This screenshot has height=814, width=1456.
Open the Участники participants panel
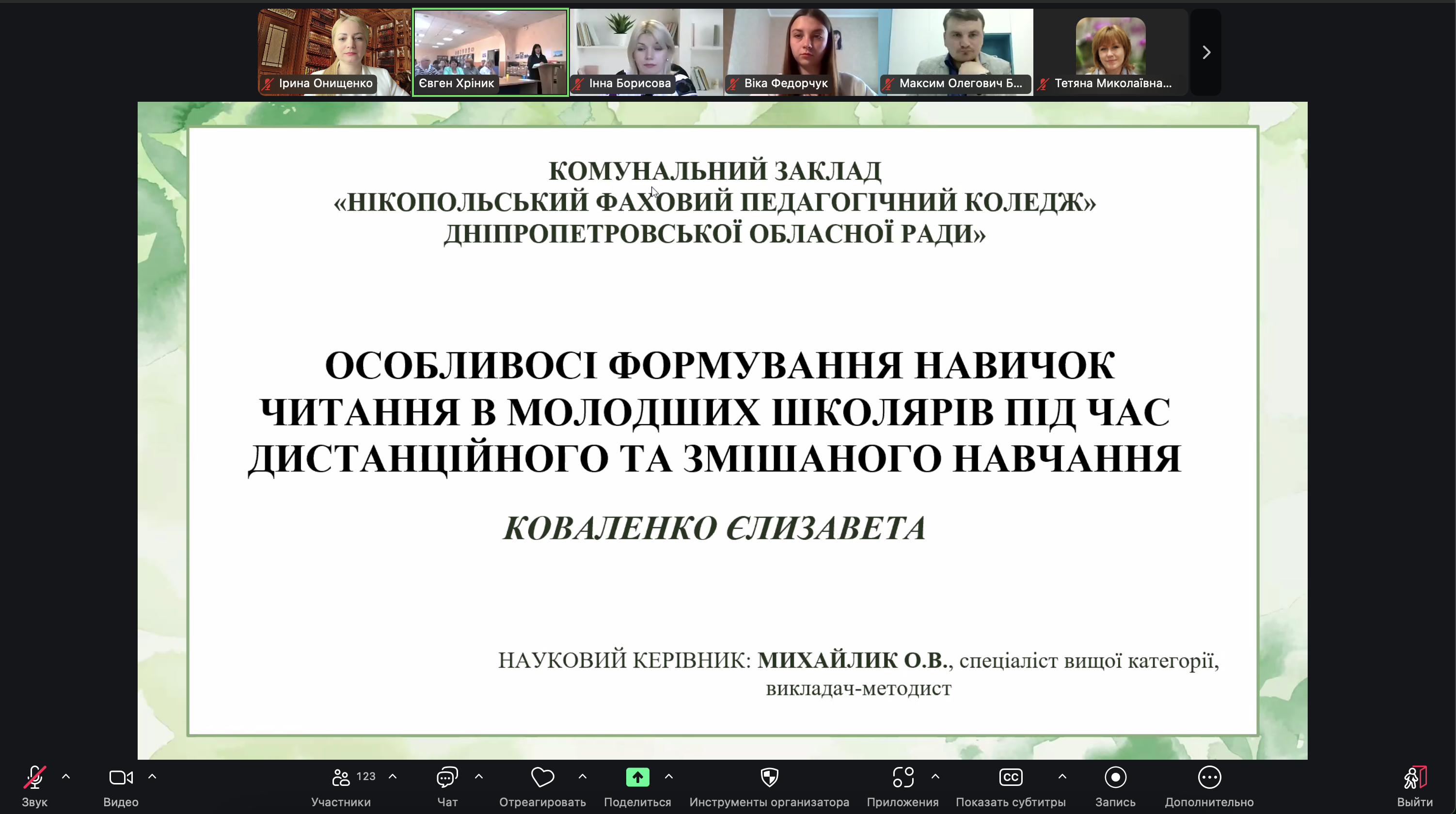(x=341, y=778)
